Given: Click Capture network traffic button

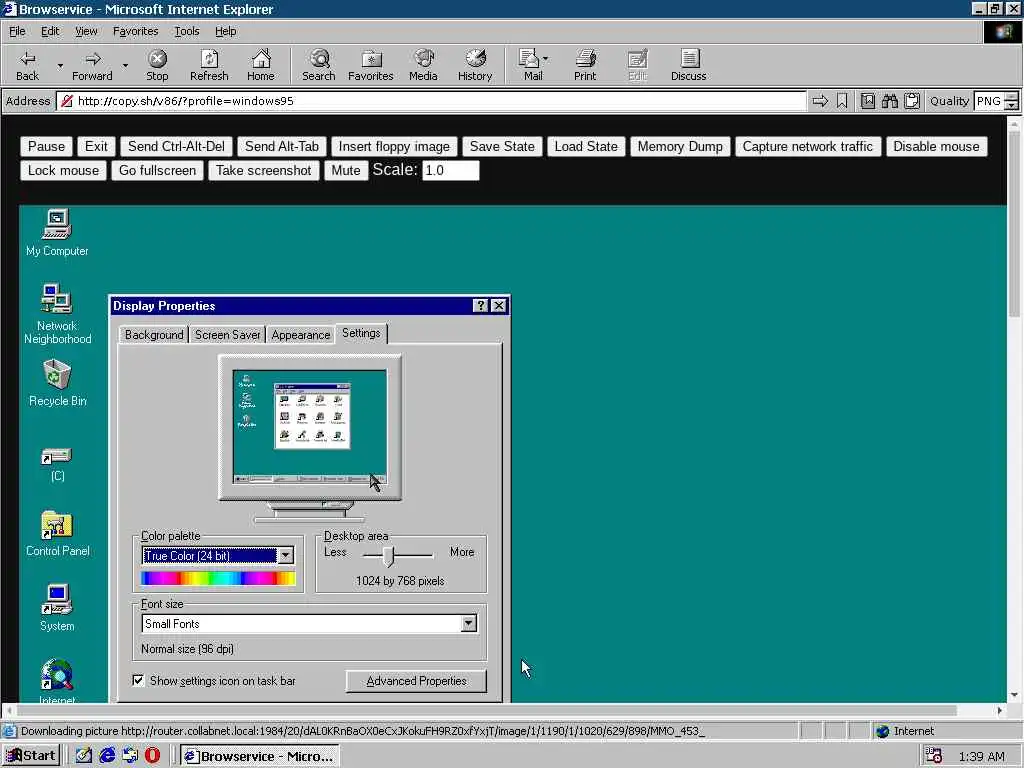Looking at the screenshot, I should (x=808, y=146).
